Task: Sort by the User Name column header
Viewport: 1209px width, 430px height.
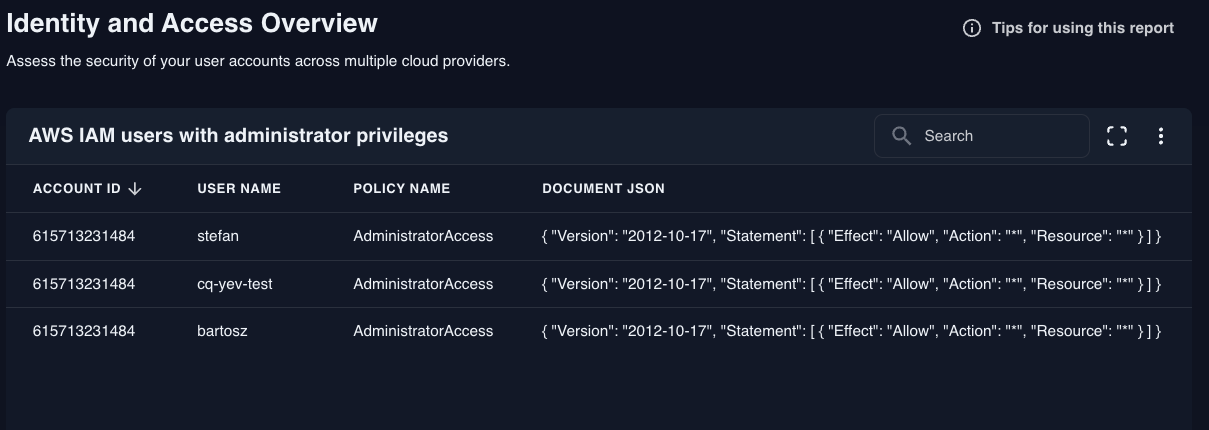Action: pos(239,188)
